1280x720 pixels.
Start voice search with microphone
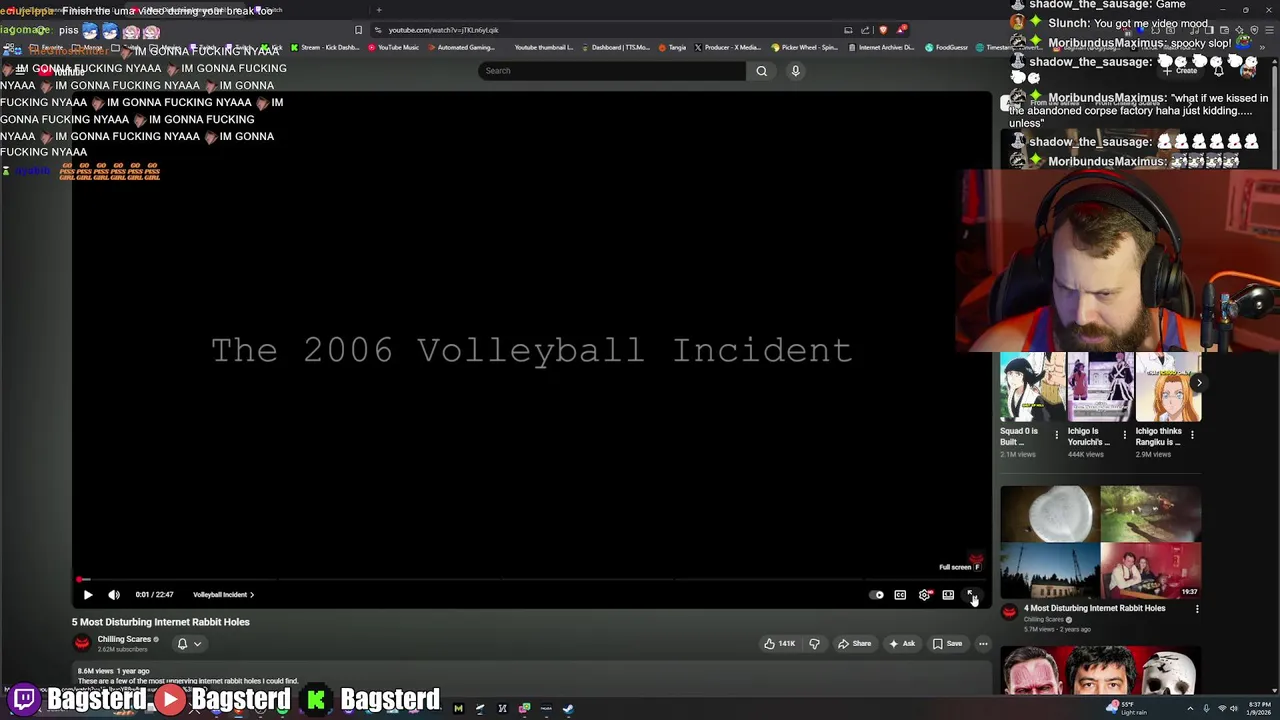(796, 71)
